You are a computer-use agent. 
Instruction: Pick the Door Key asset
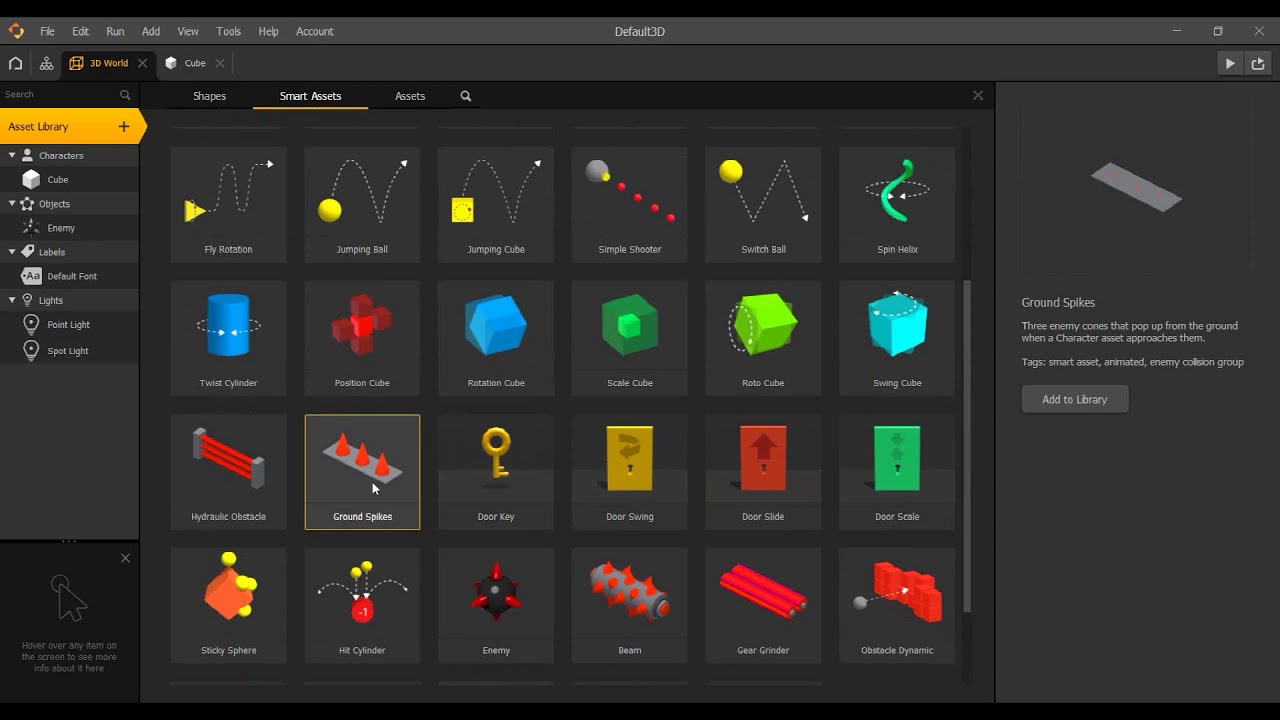point(496,472)
